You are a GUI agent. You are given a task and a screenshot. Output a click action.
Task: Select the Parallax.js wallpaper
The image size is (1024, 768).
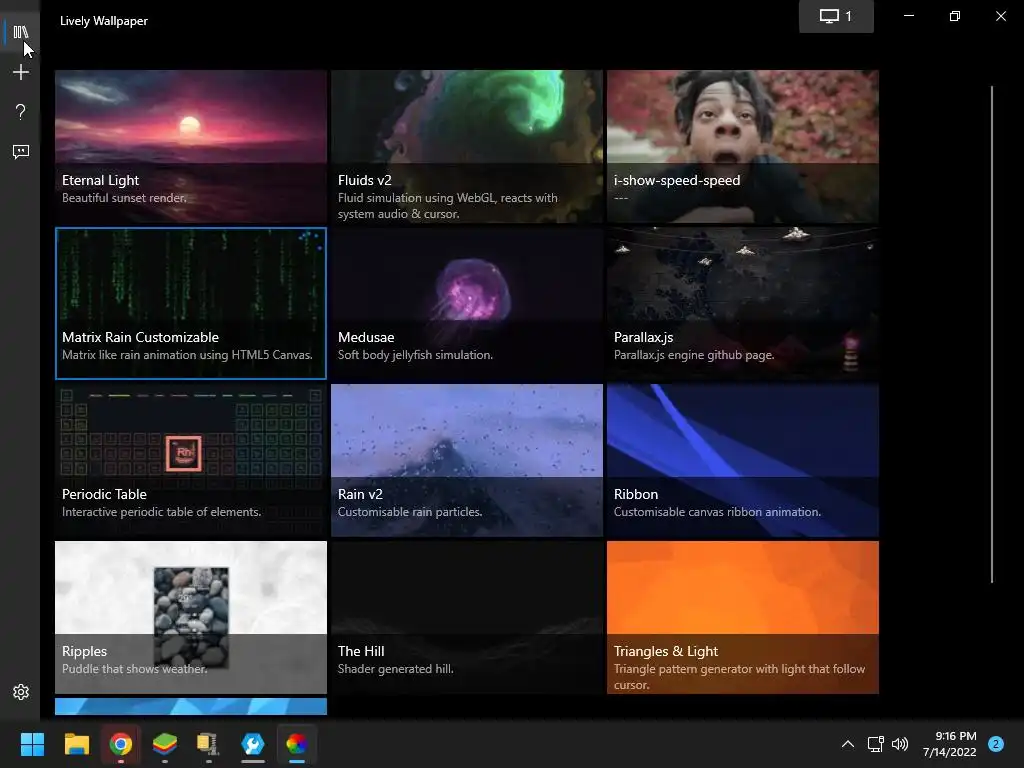(743, 303)
